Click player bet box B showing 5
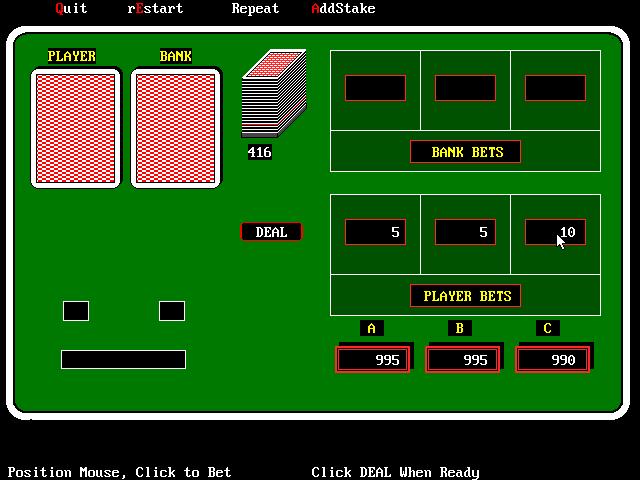 465,232
